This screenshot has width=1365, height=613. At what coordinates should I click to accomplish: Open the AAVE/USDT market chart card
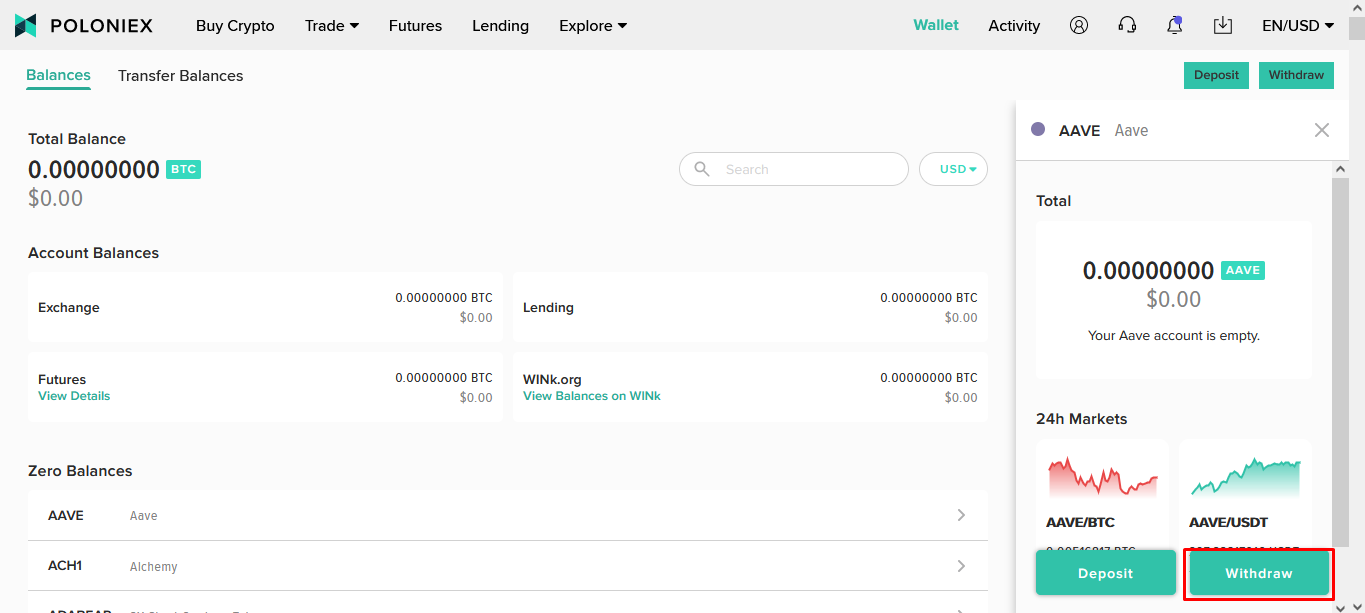click(1245, 495)
